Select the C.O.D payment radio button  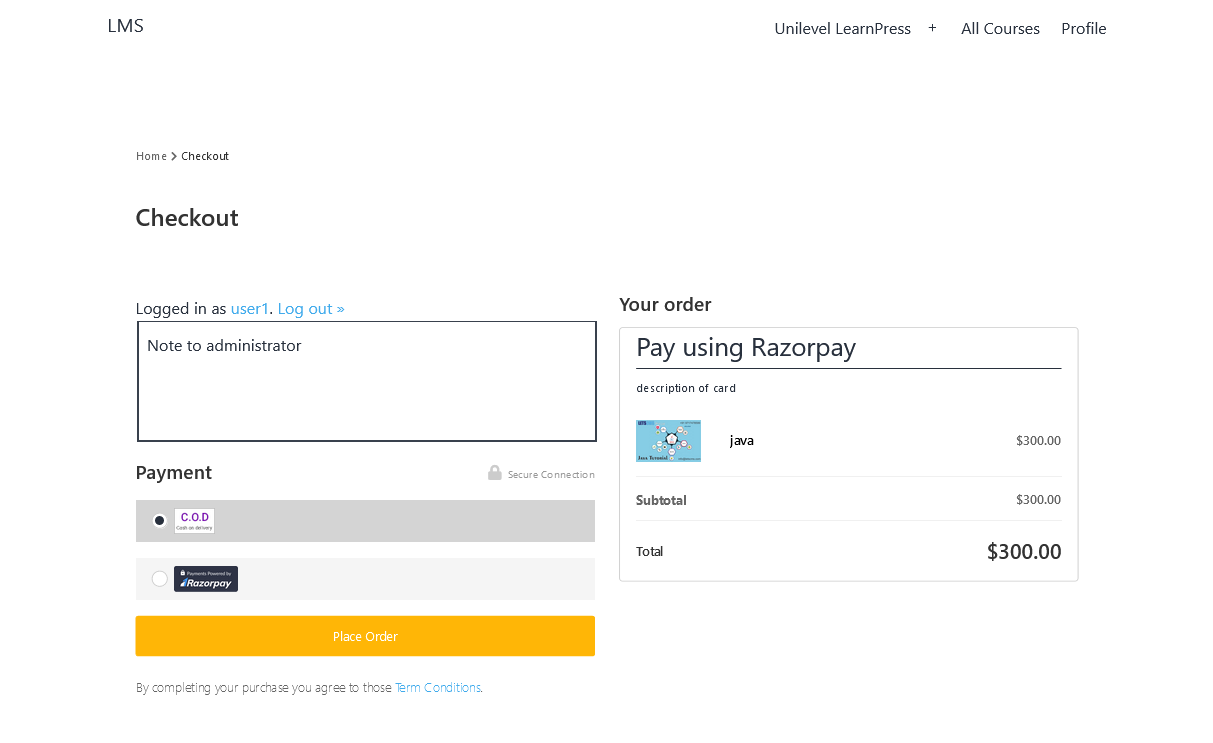(160, 521)
